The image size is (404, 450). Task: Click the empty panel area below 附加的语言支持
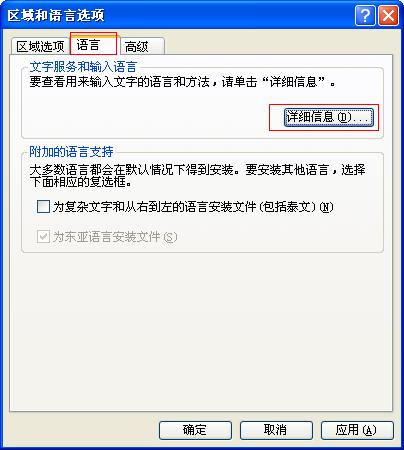coord(201,330)
